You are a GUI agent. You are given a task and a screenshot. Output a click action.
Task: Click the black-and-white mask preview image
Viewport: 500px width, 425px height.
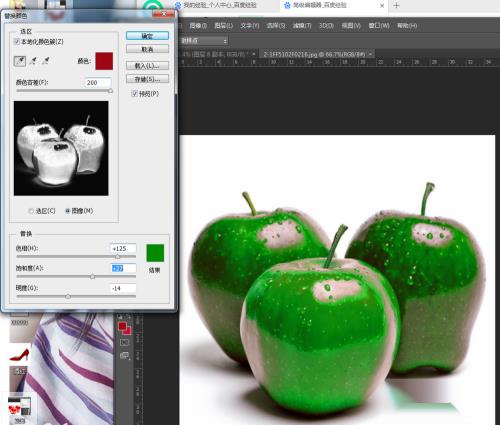61,148
